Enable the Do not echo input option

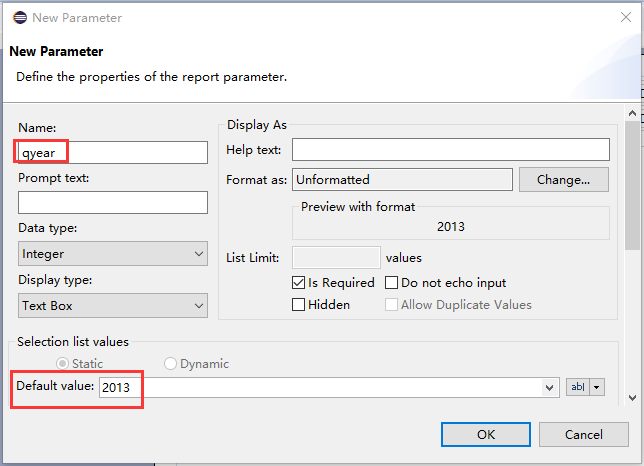pyautogui.click(x=392, y=283)
